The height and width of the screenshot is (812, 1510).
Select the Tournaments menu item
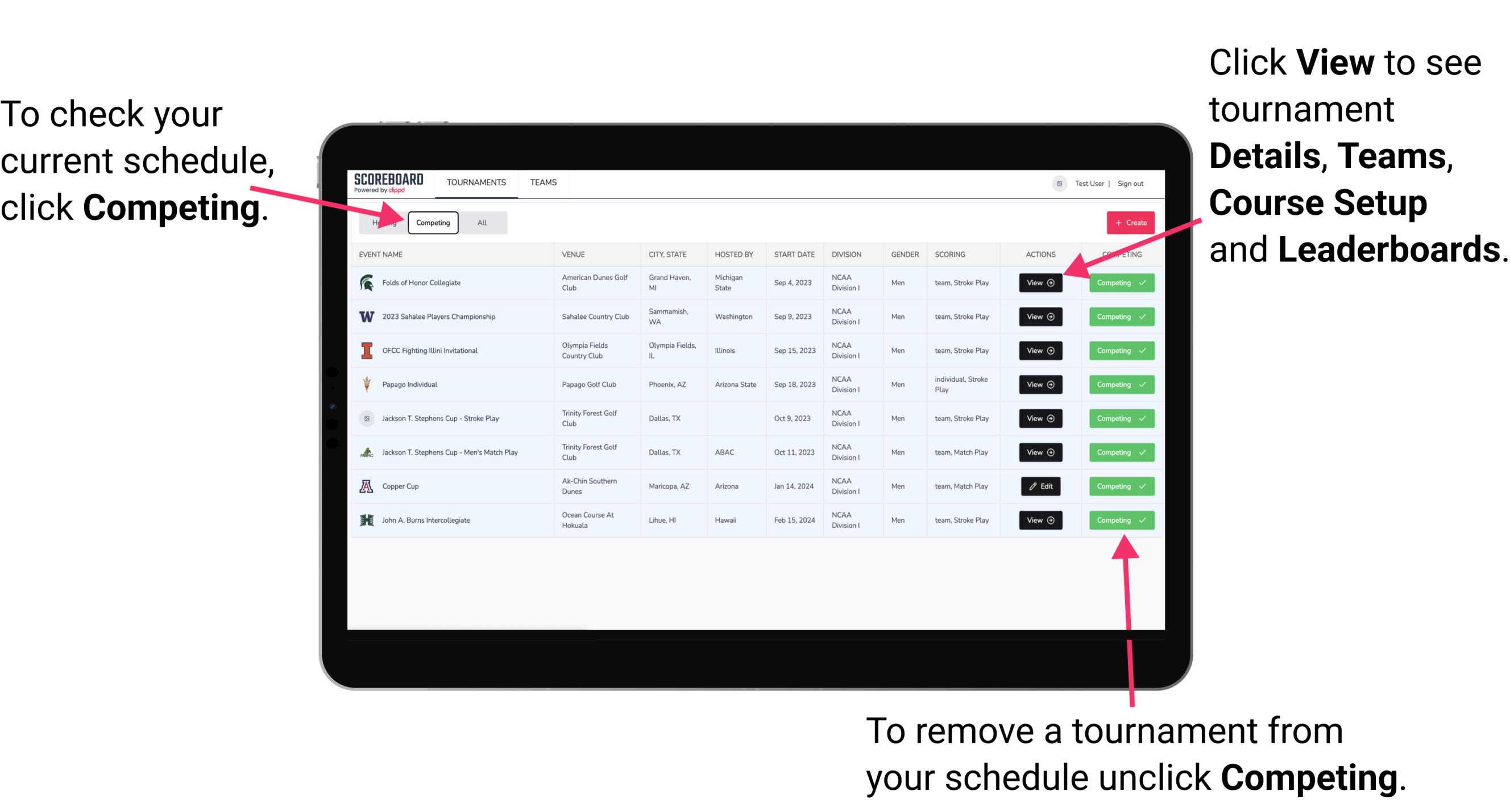pos(477,182)
